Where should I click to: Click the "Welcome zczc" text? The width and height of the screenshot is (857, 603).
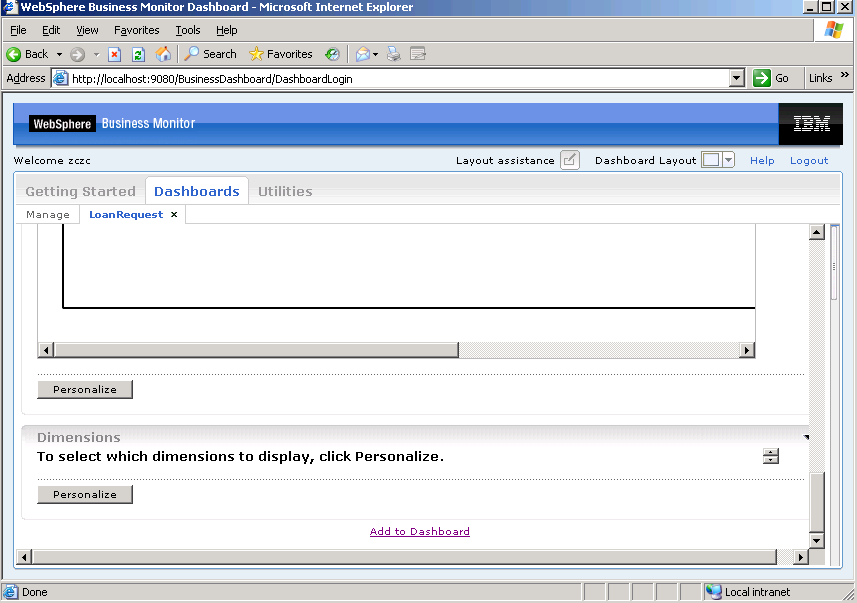(52, 160)
